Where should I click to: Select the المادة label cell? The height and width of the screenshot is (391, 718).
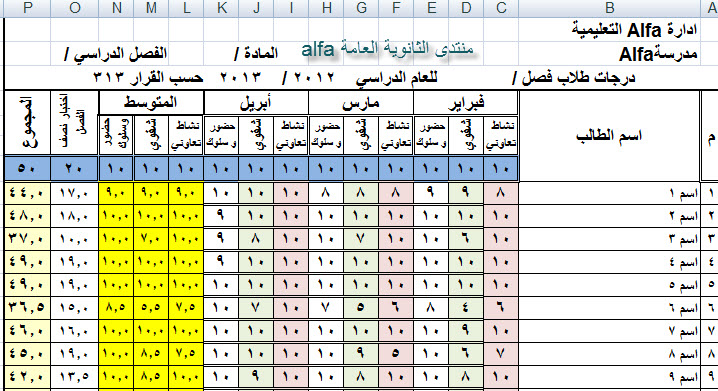point(256,54)
